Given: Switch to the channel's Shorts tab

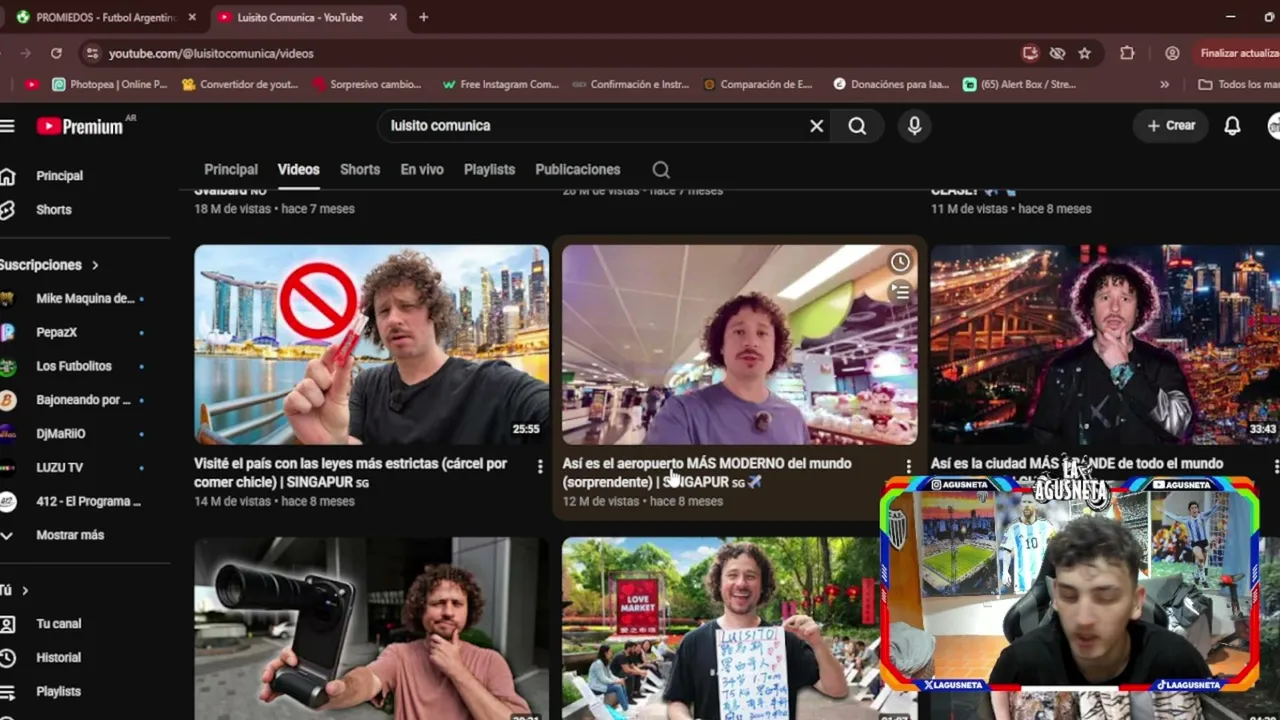Looking at the screenshot, I should coord(360,170).
